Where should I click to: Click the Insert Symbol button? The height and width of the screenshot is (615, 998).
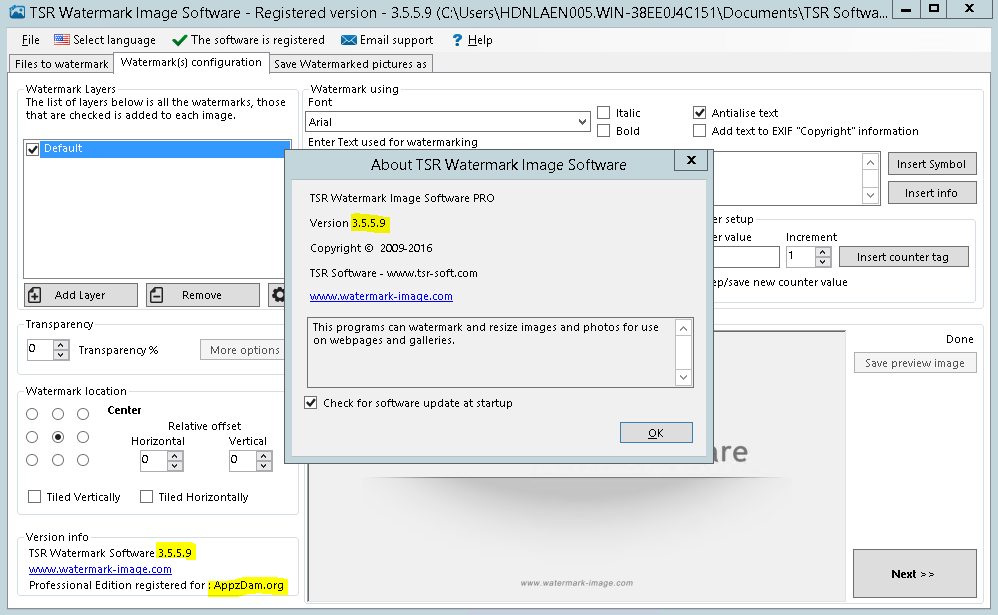[x=932, y=164]
